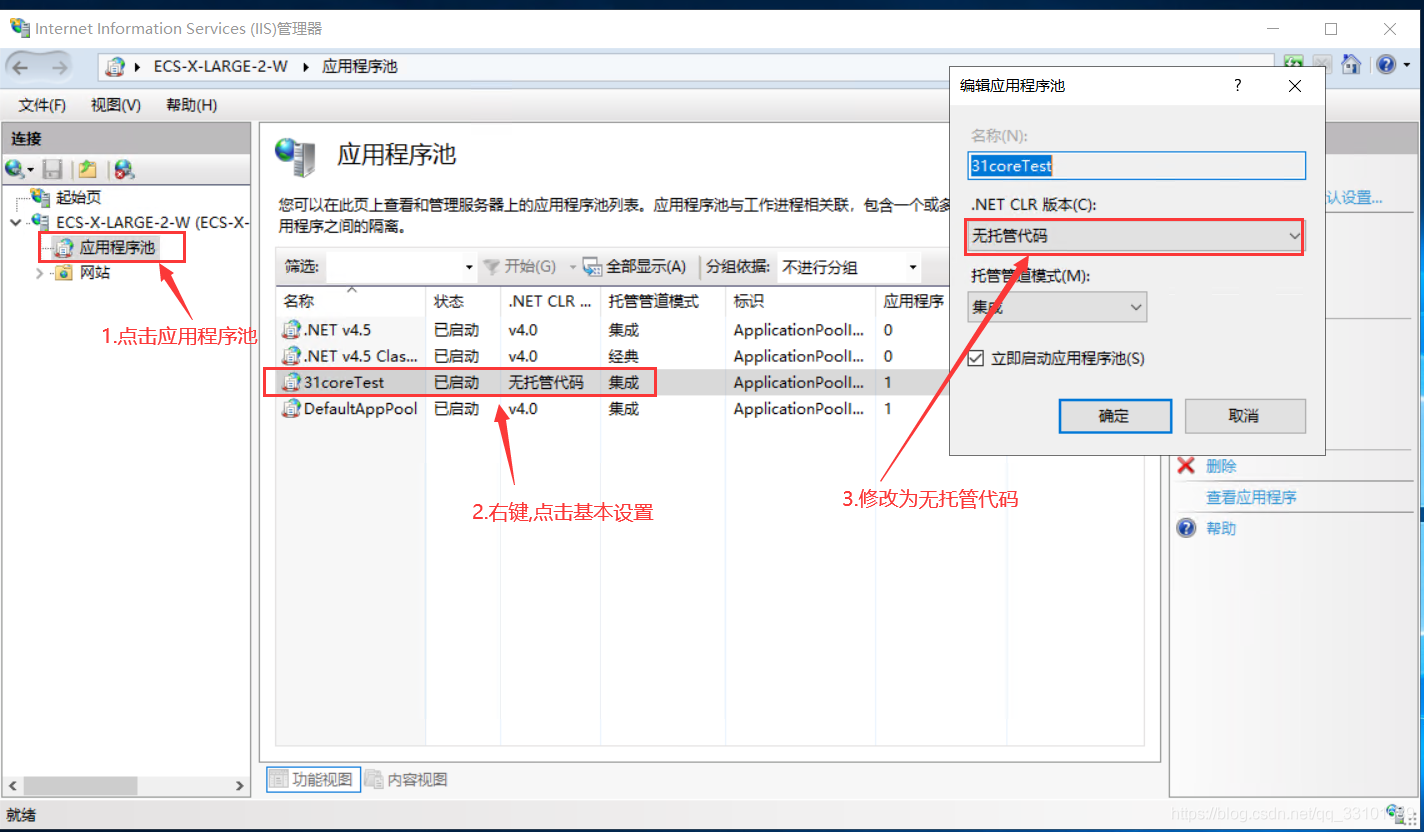Click the ECS-X-LARGE-2-W server icon in tree
The width and height of the screenshot is (1424, 832).
coord(41,222)
